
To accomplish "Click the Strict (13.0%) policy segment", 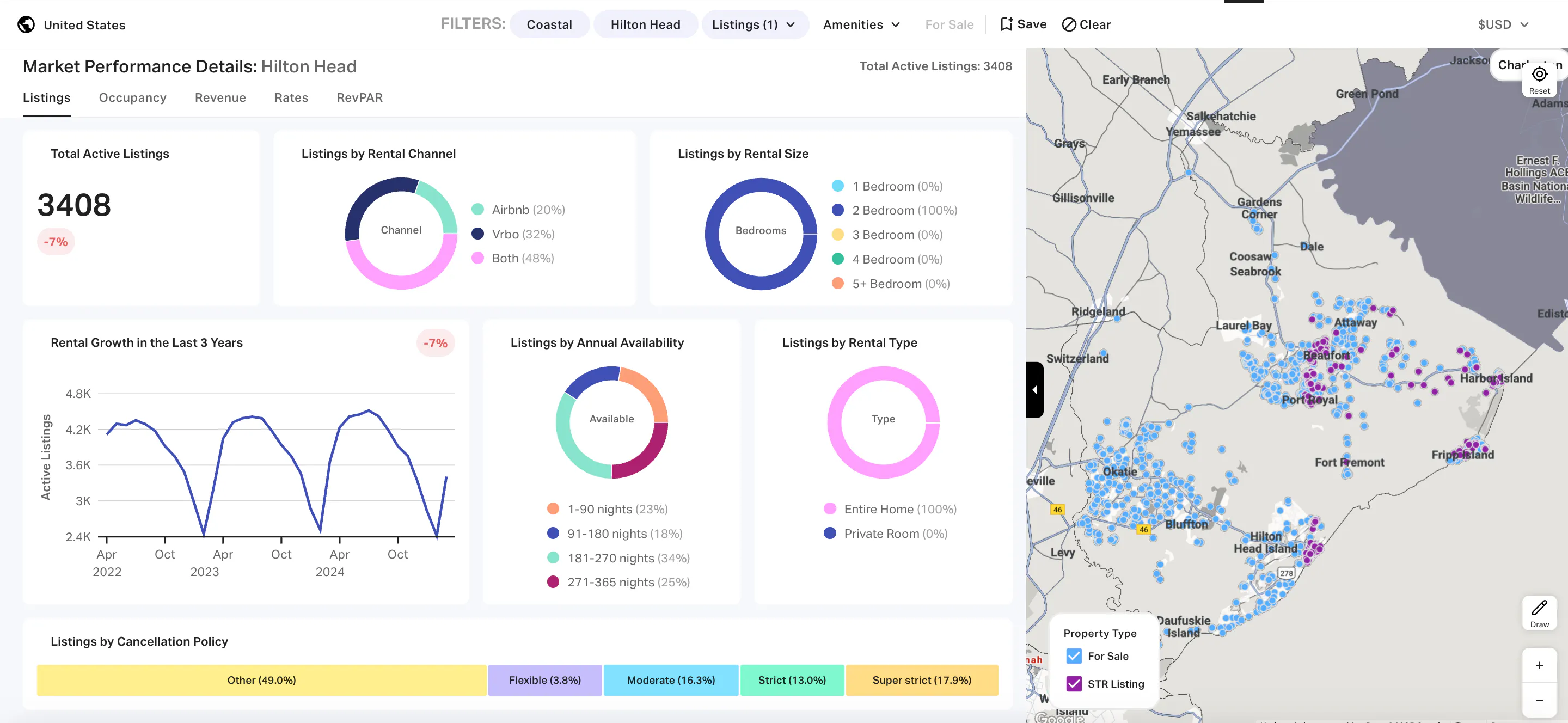I will tap(792, 680).
